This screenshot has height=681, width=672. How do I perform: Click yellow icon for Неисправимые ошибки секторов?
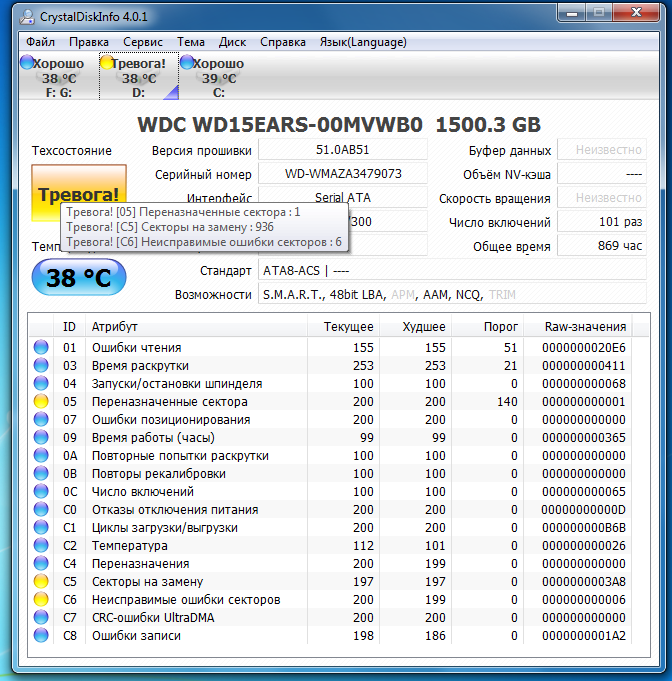click(41, 599)
